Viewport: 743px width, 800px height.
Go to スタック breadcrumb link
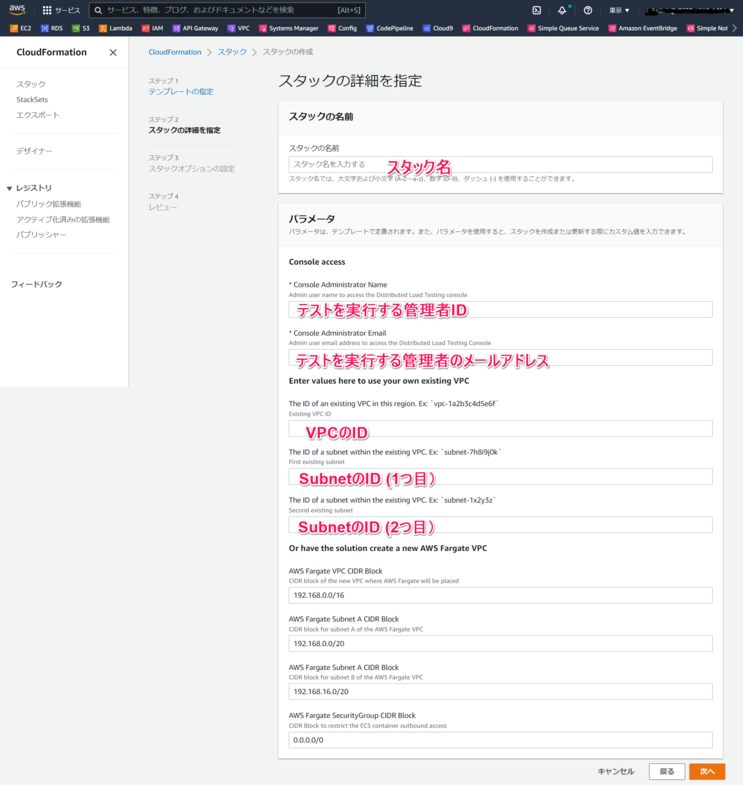pyautogui.click(x=232, y=52)
